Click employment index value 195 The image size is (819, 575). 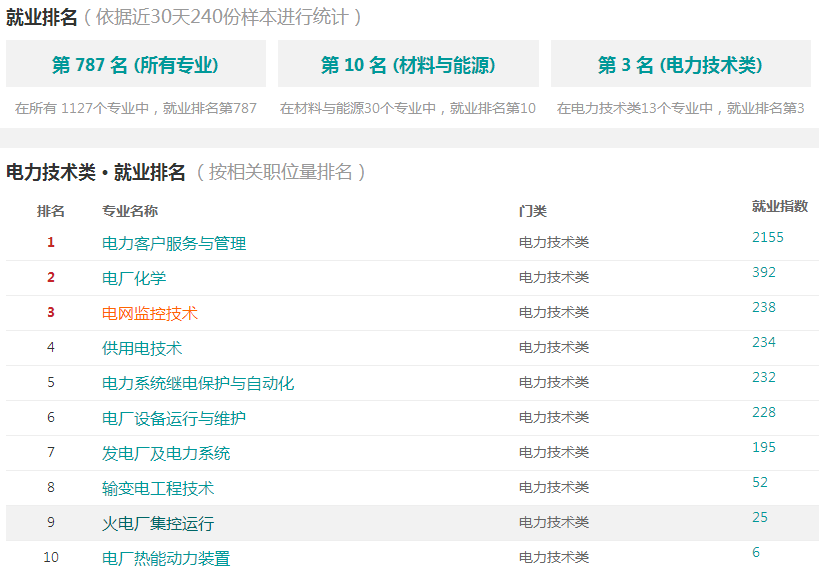pos(764,448)
